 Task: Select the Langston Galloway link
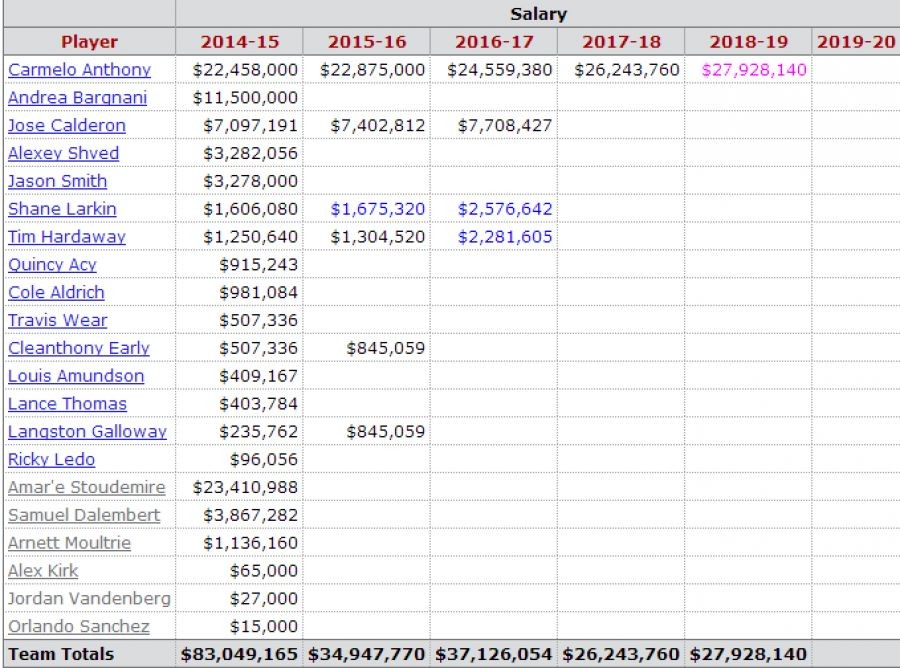point(87,432)
